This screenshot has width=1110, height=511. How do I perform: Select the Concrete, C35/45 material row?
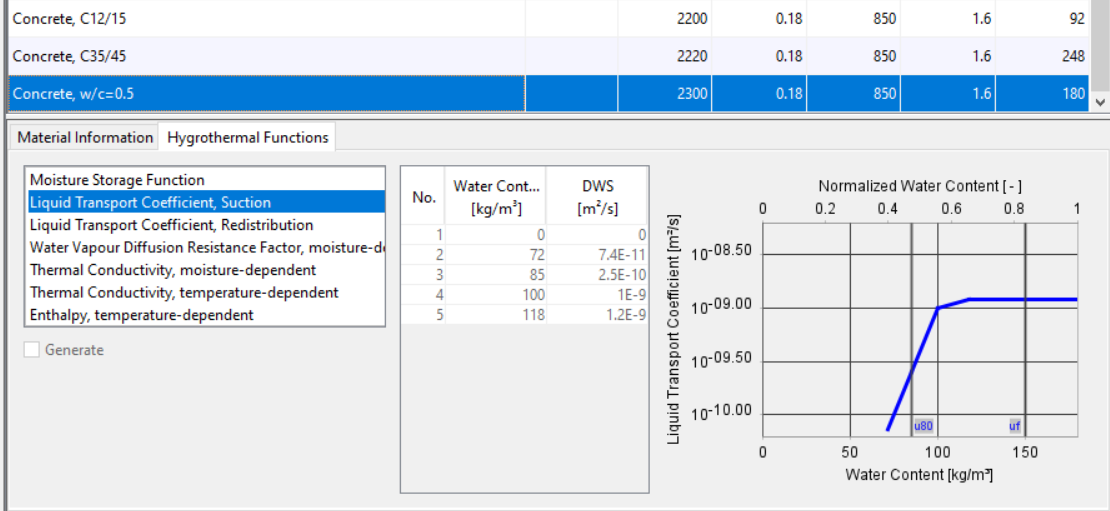pyautogui.click(x=548, y=56)
